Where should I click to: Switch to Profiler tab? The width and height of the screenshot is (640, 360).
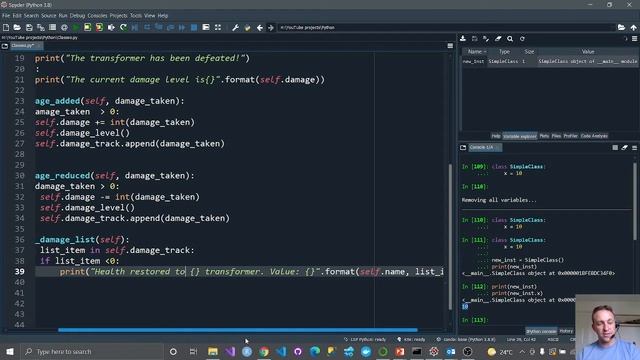point(570,136)
